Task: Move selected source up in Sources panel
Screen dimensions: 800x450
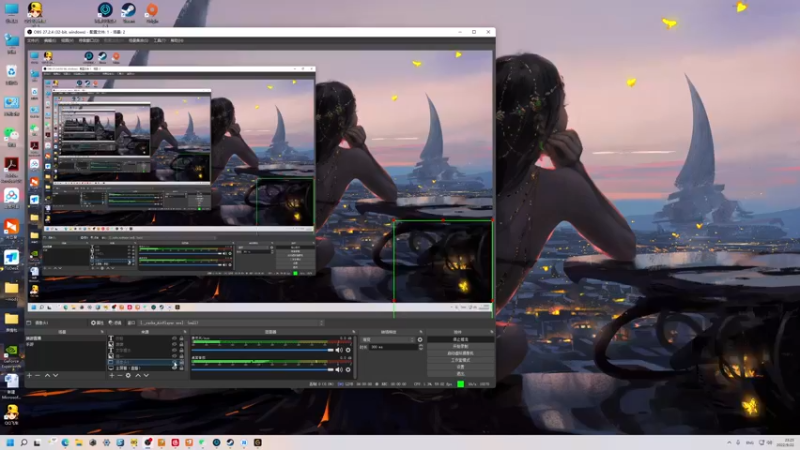Action: coord(138,376)
